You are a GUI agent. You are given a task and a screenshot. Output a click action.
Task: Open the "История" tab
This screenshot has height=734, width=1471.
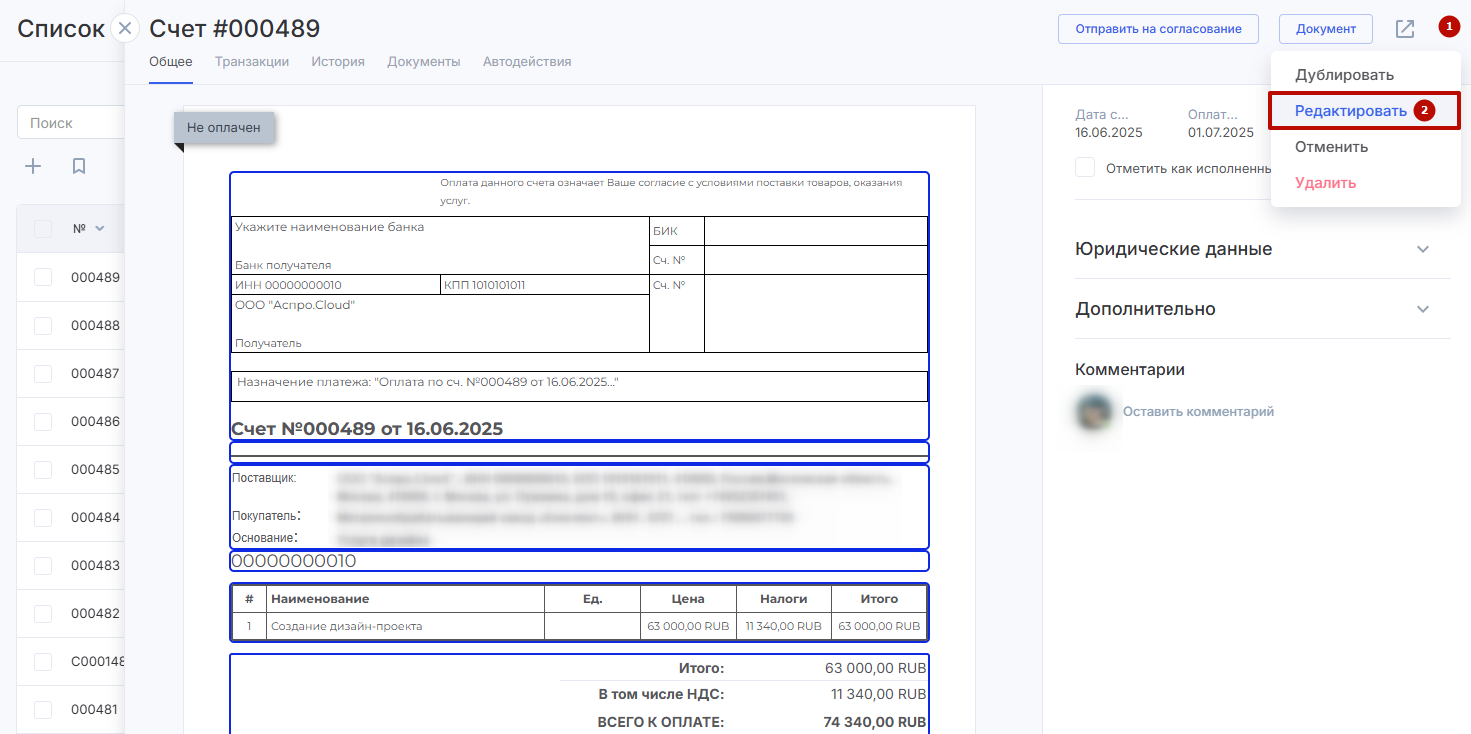click(x=337, y=62)
